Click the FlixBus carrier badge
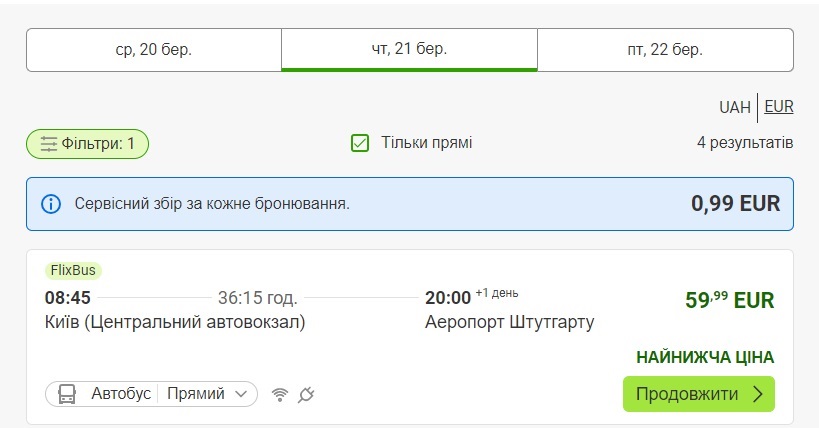 click(74, 271)
